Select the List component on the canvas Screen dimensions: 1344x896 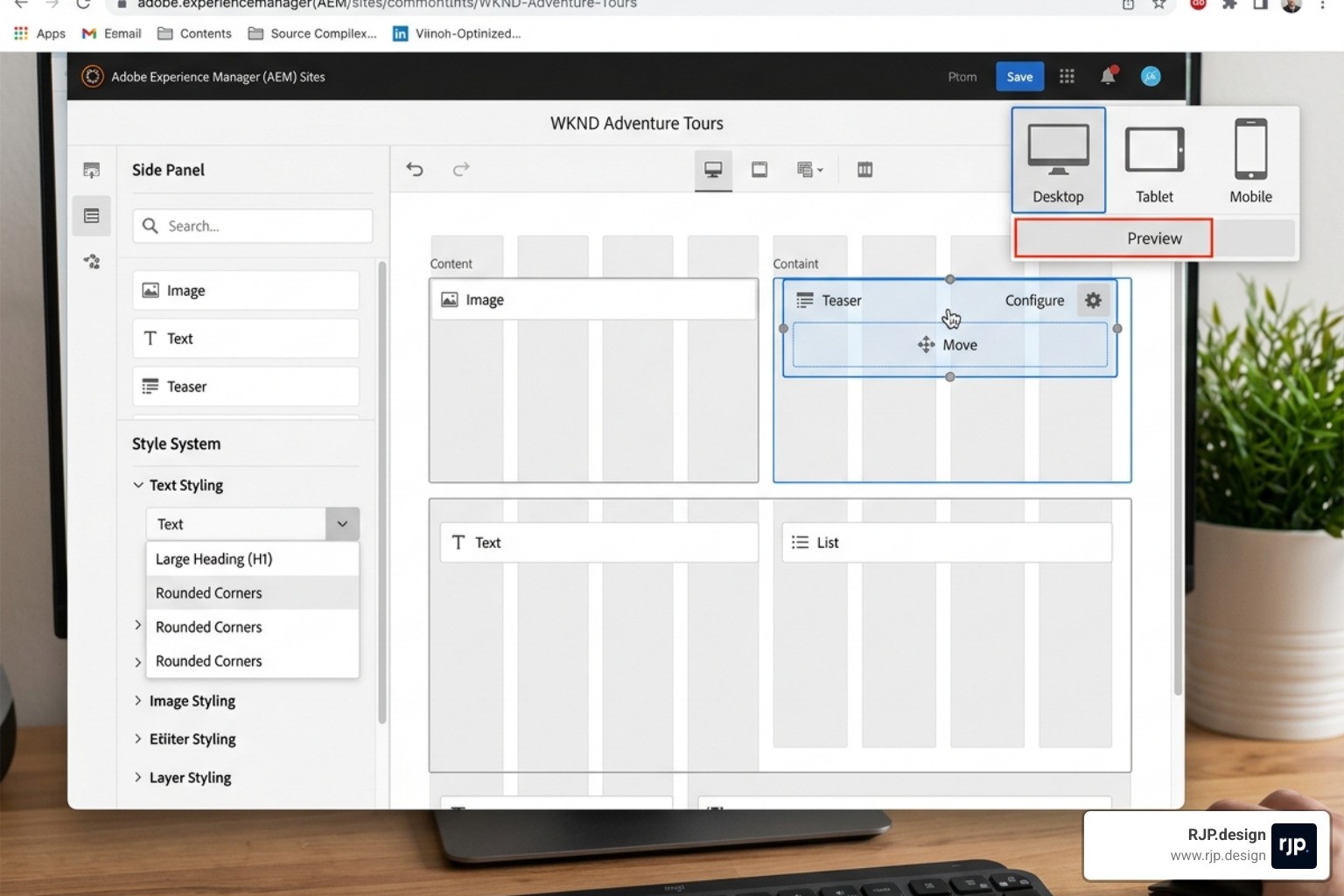(947, 542)
